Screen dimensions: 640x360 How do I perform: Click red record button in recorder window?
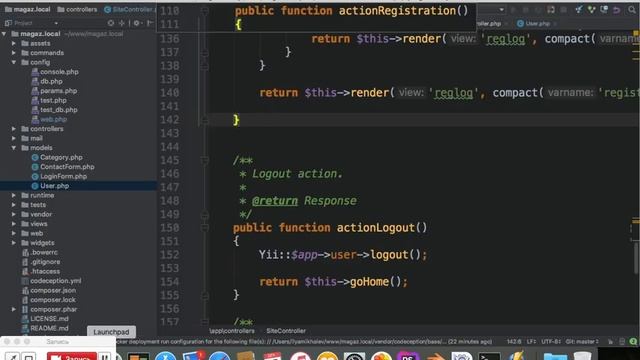pyautogui.click(x=71, y=357)
